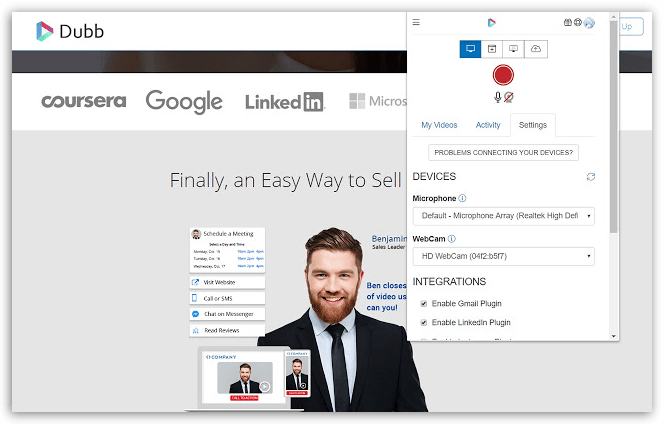Click the INTEGRATIONS section heading

tap(449, 282)
